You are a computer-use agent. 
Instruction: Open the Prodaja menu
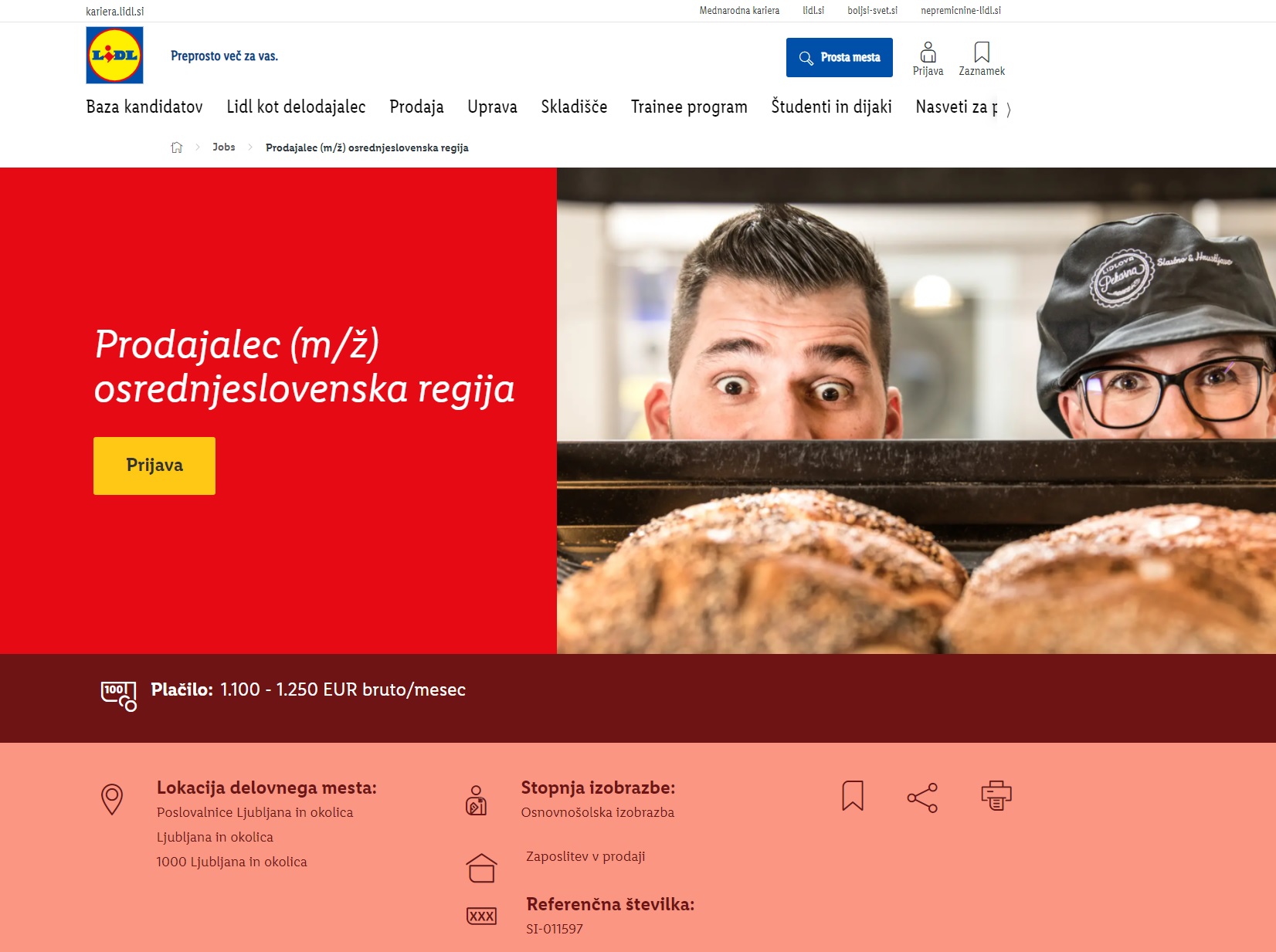tap(416, 107)
